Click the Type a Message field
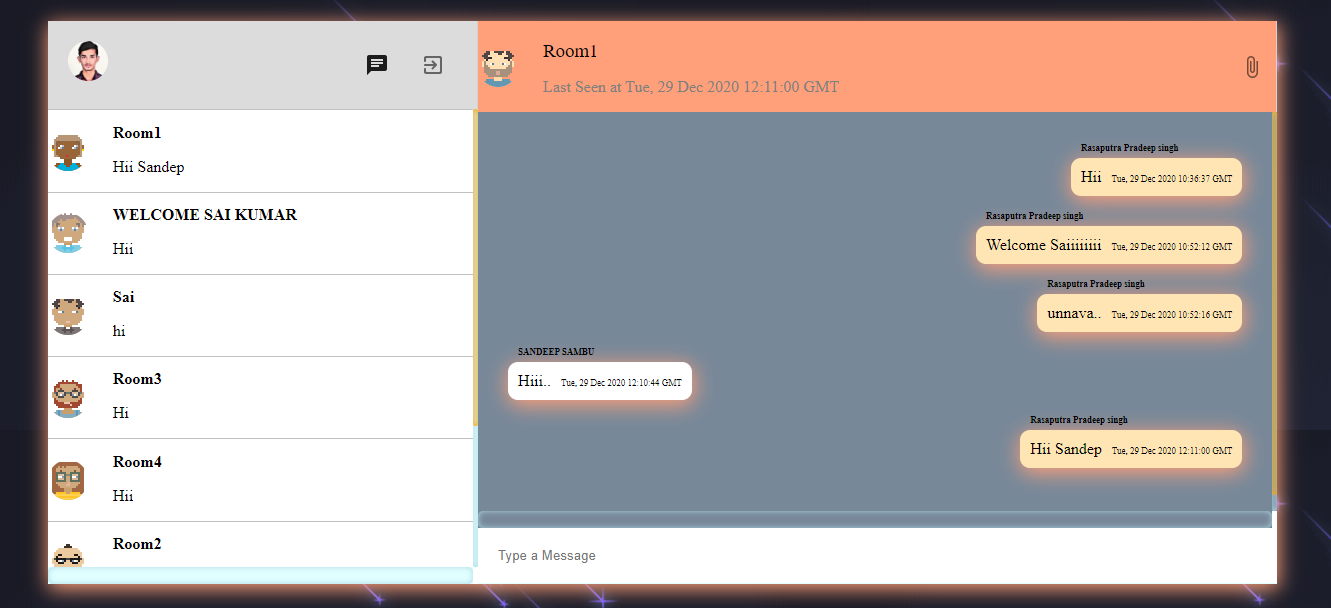The image size is (1331, 608). (x=875, y=555)
